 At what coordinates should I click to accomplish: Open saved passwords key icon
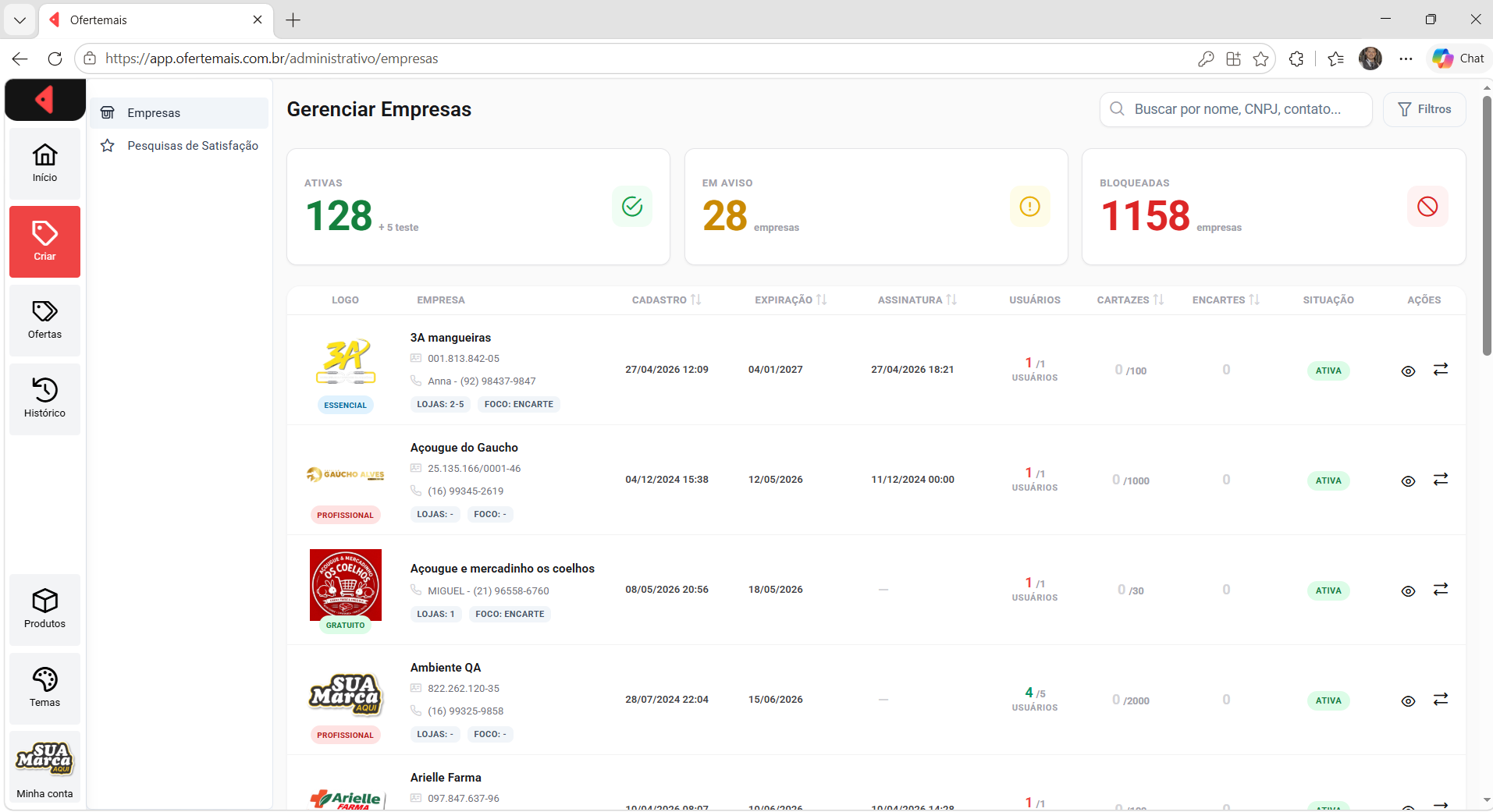coord(1206,59)
